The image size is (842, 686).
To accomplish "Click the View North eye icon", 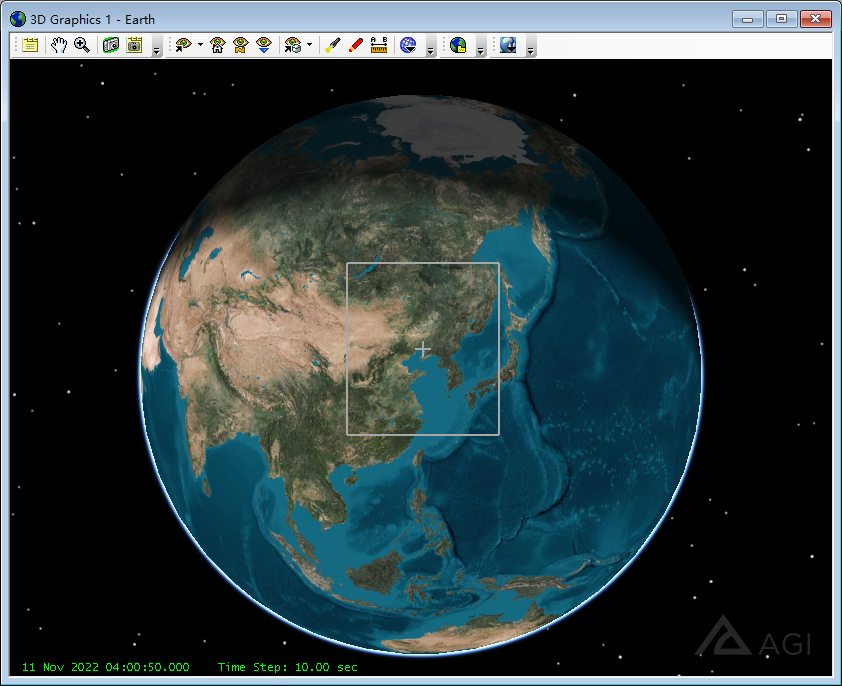I will pyautogui.click(x=239, y=45).
